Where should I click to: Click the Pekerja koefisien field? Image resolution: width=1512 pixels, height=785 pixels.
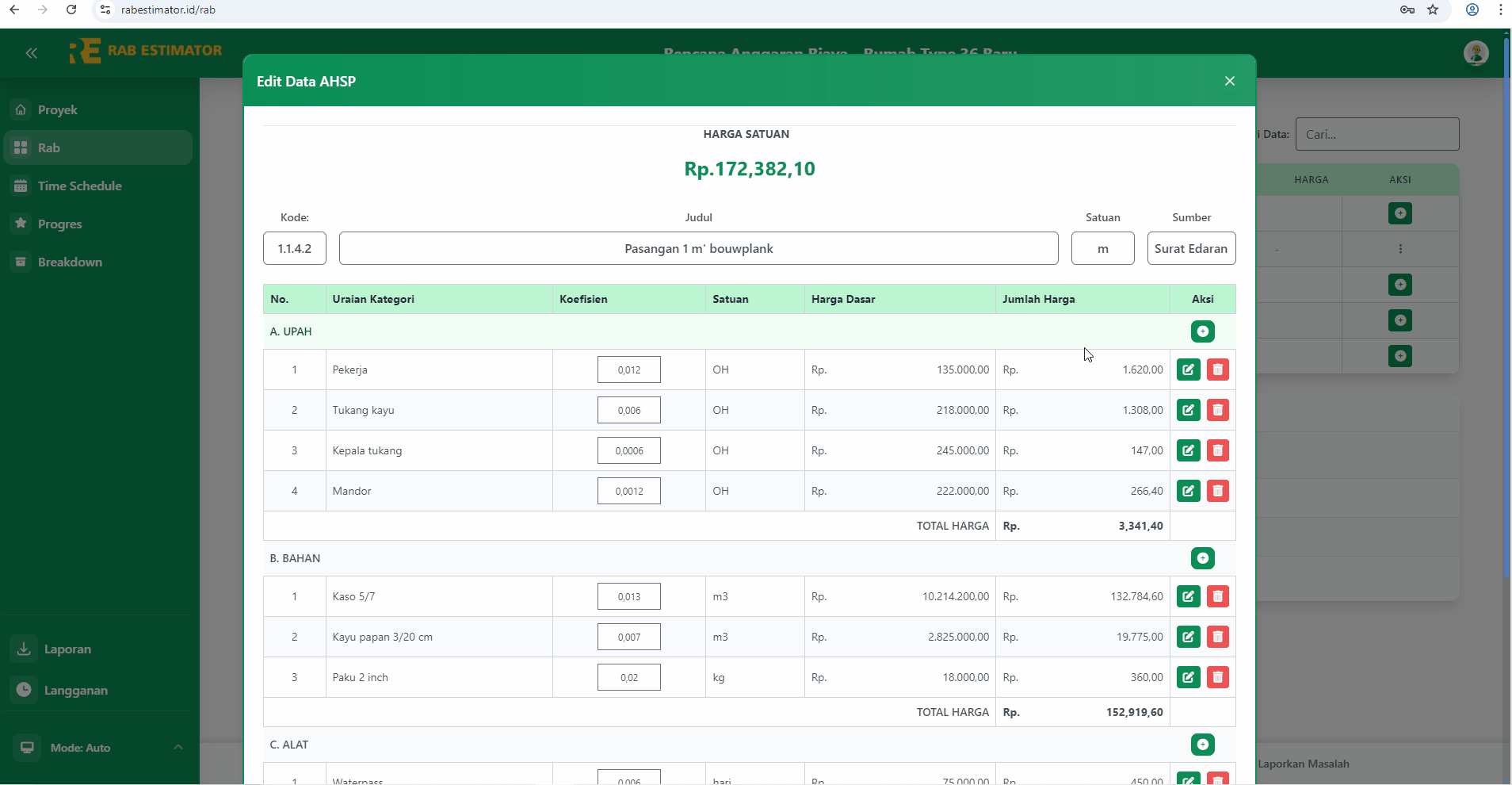628,370
